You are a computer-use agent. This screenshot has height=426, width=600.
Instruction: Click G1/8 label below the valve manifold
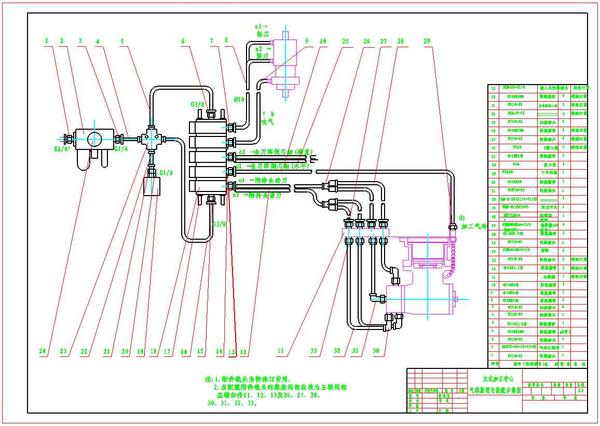coord(220,224)
